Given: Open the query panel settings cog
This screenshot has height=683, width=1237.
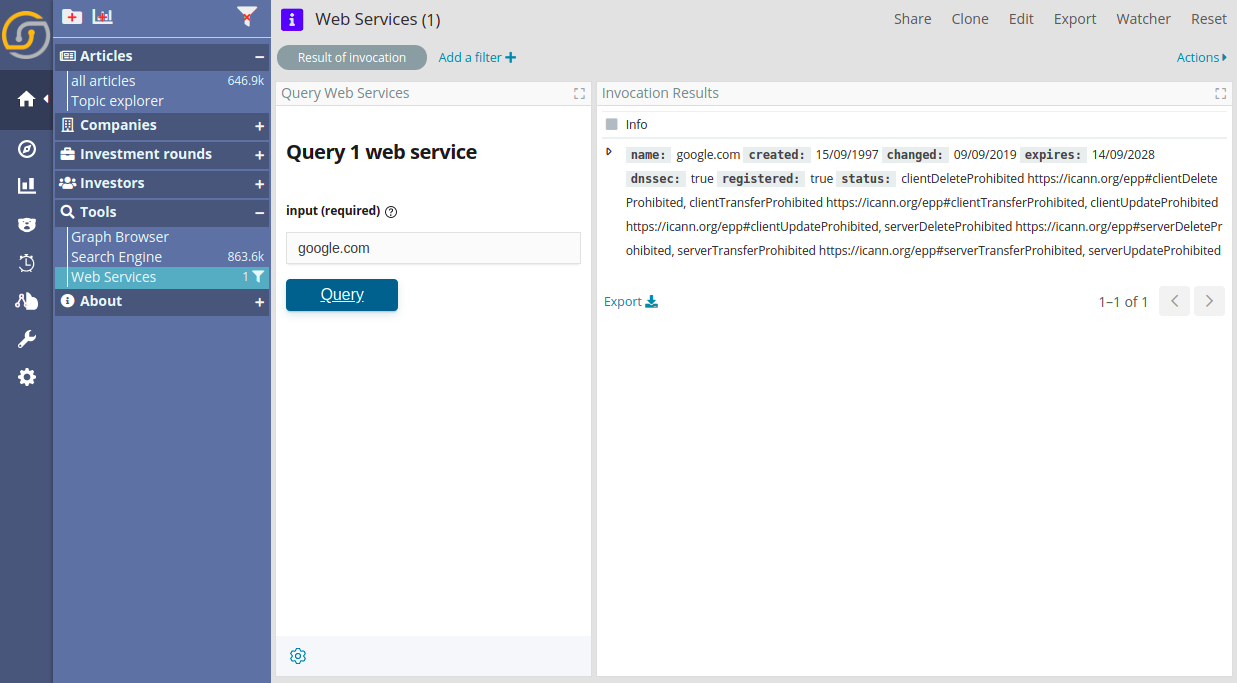Looking at the screenshot, I should coord(298,656).
